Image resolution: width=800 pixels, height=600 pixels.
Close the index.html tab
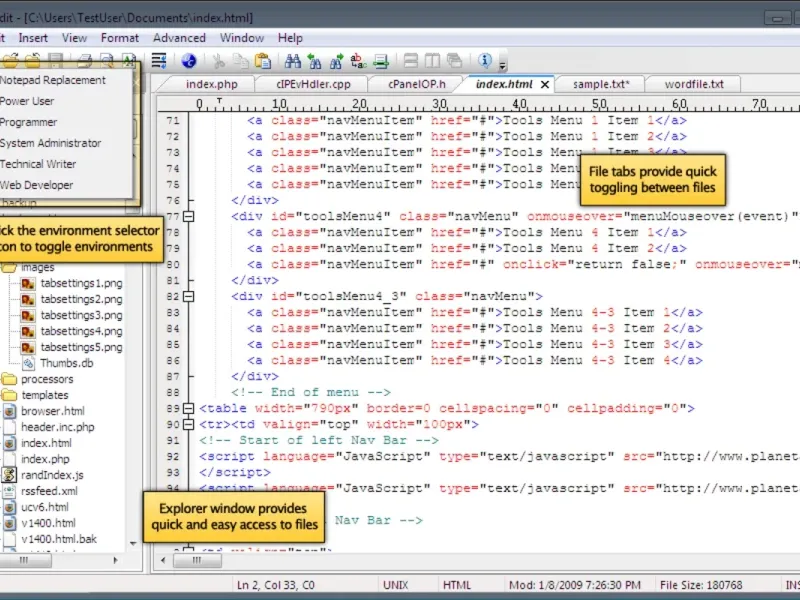(x=545, y=85)
